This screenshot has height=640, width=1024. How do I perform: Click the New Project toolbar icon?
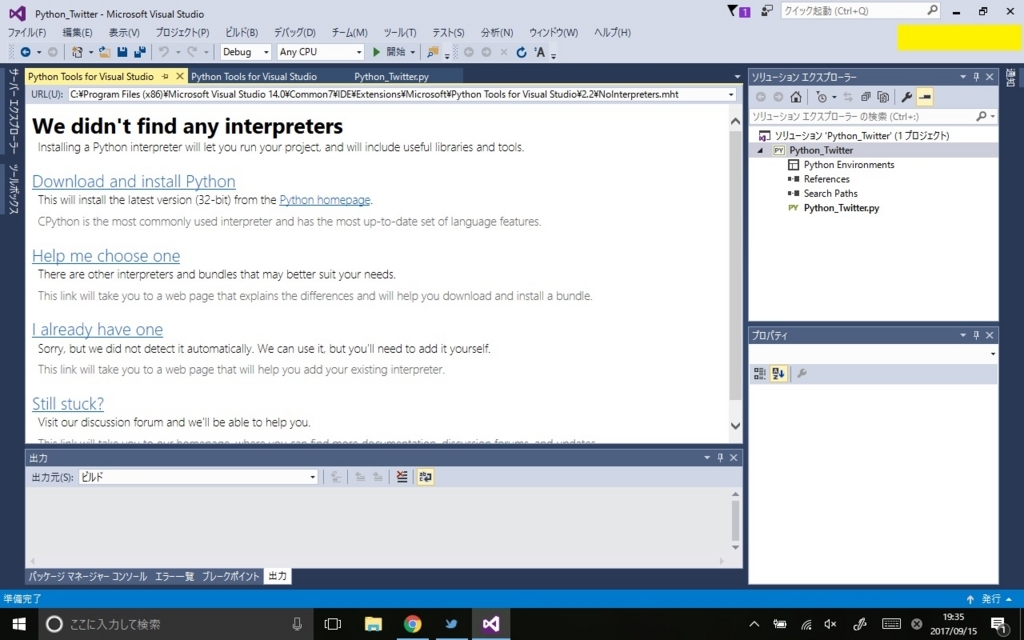pos(78,52)
